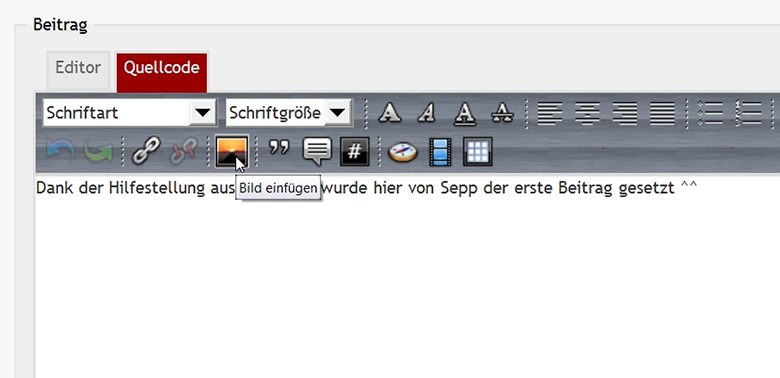Click the speech bubble icon

tap(317, 152)
